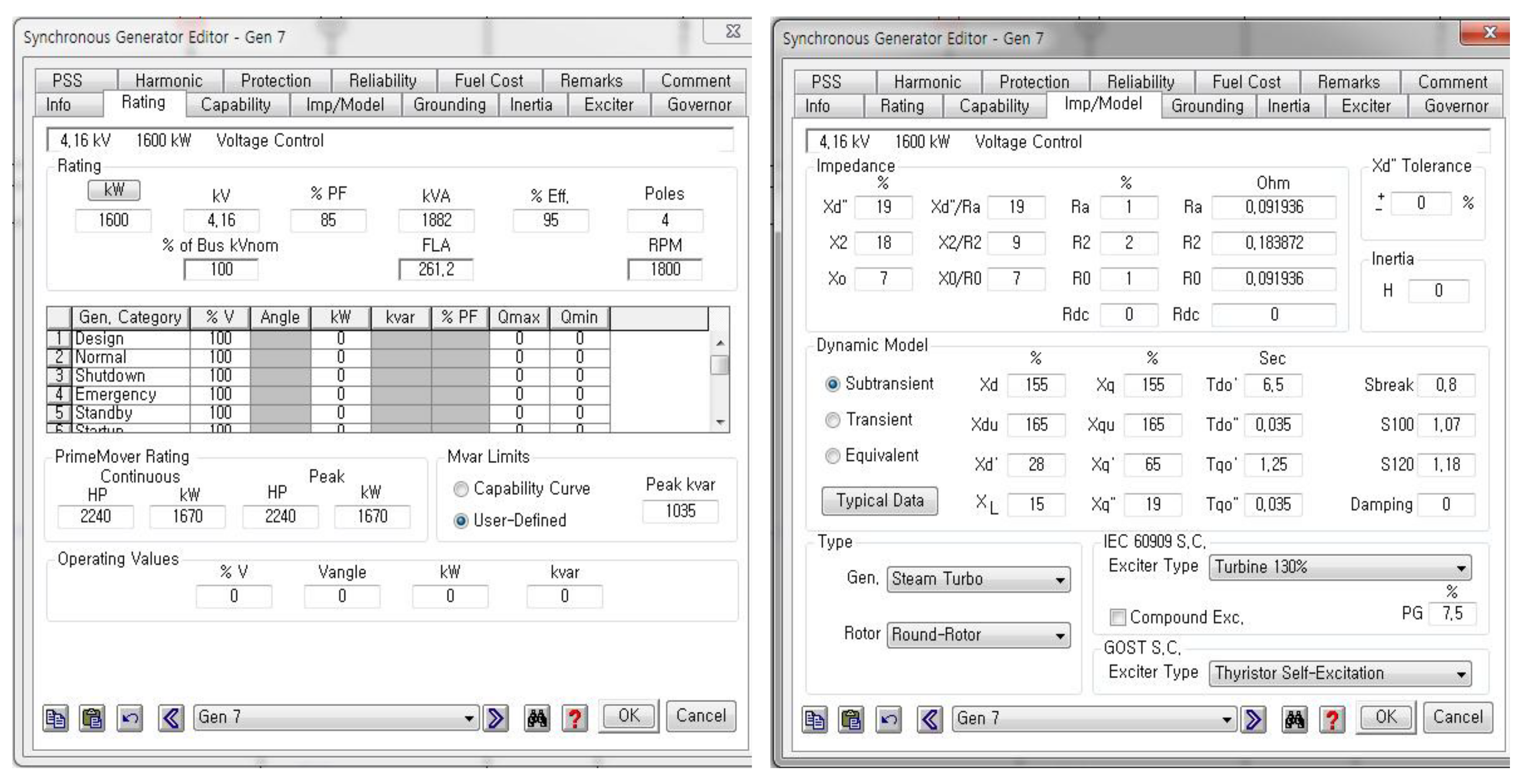Click the copy icon in left dialog
This screenshot has height=784, width=1527.
(x=56, y=718)
